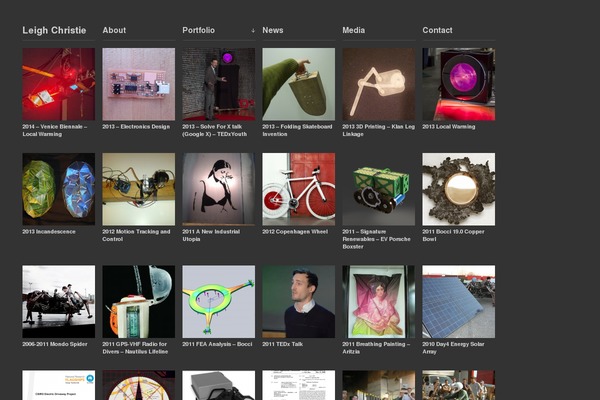The image size is (600, 400).
Task: Click '2012 Copenhagen Wheel' title link
Action: [295, 232]
